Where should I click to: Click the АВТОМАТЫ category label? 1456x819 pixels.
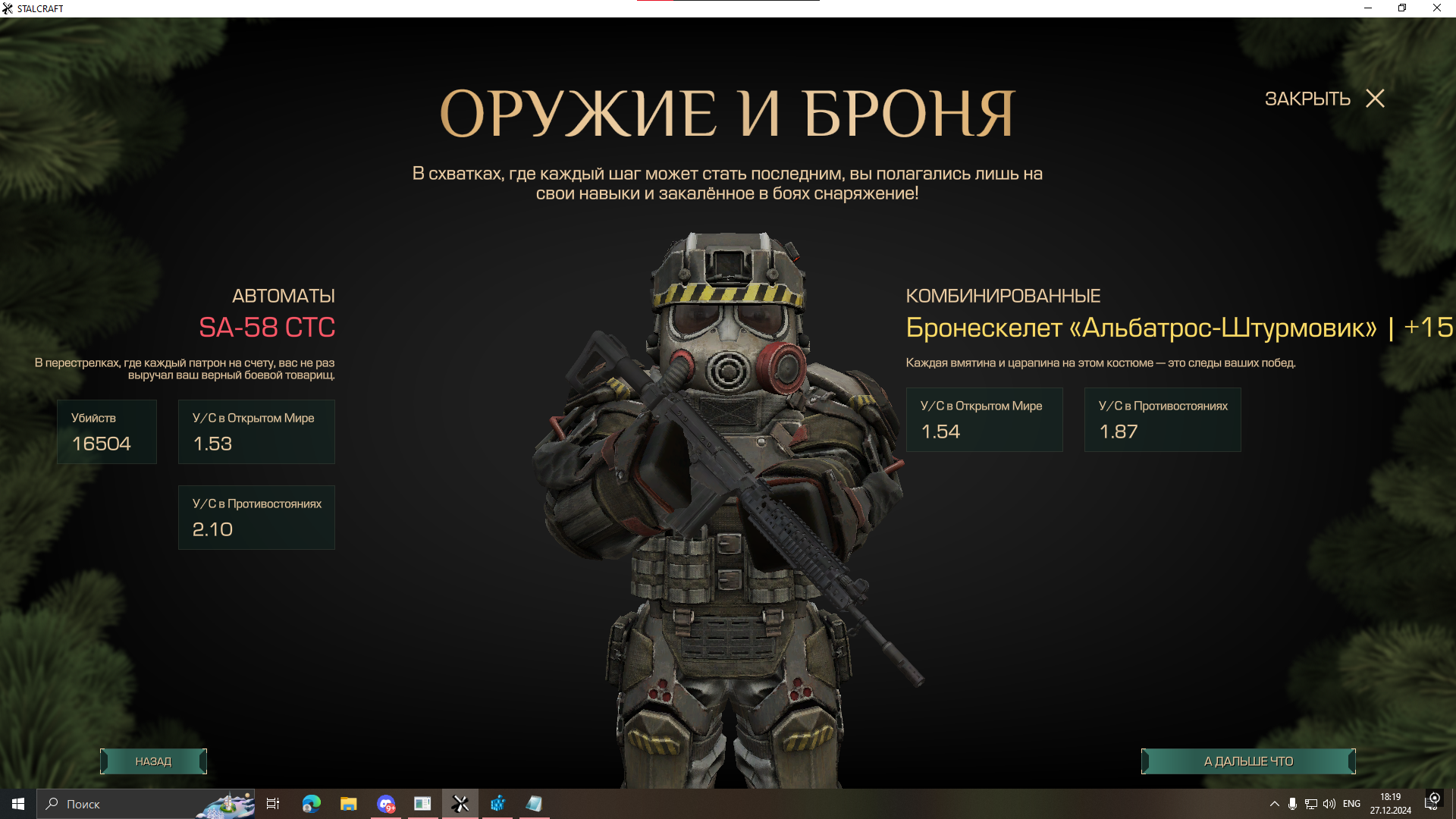[x=284, y=296]
